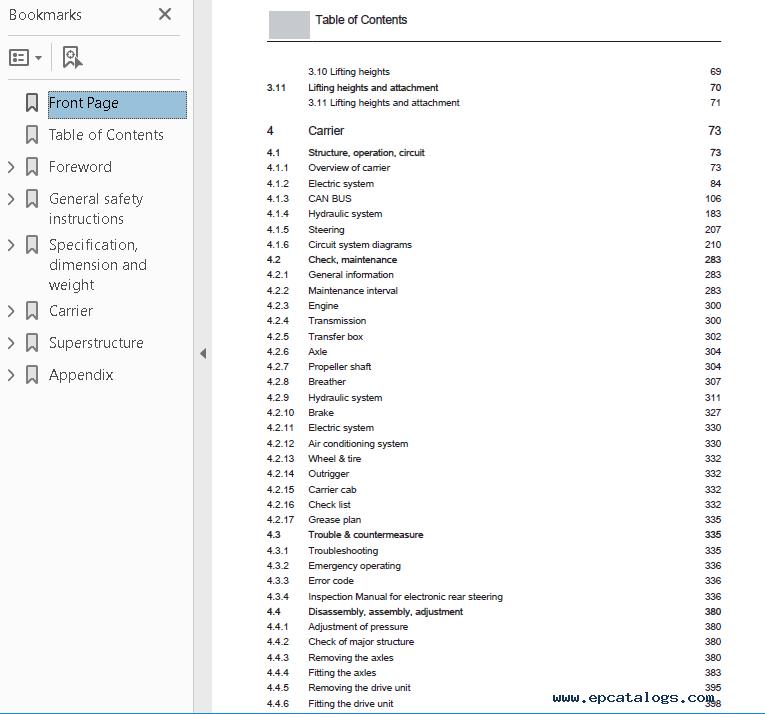Expand the Foreword bookmark
This screenshot has width=765, height=714.
[x=11, y=167]
